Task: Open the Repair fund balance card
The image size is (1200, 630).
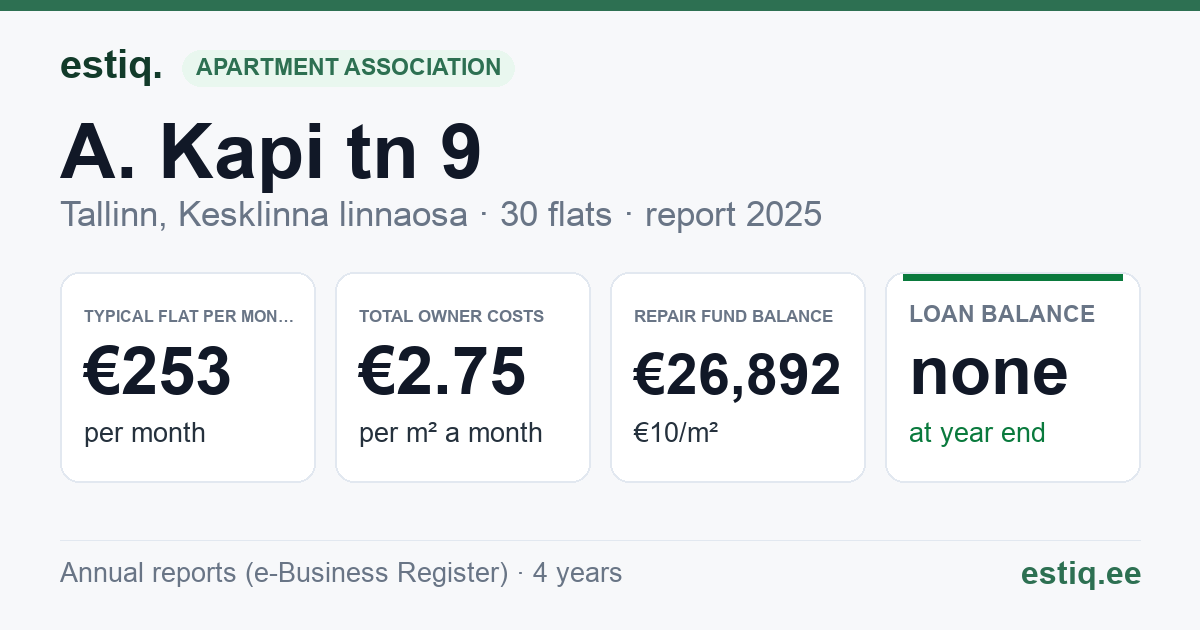Action: click(738, 377)
